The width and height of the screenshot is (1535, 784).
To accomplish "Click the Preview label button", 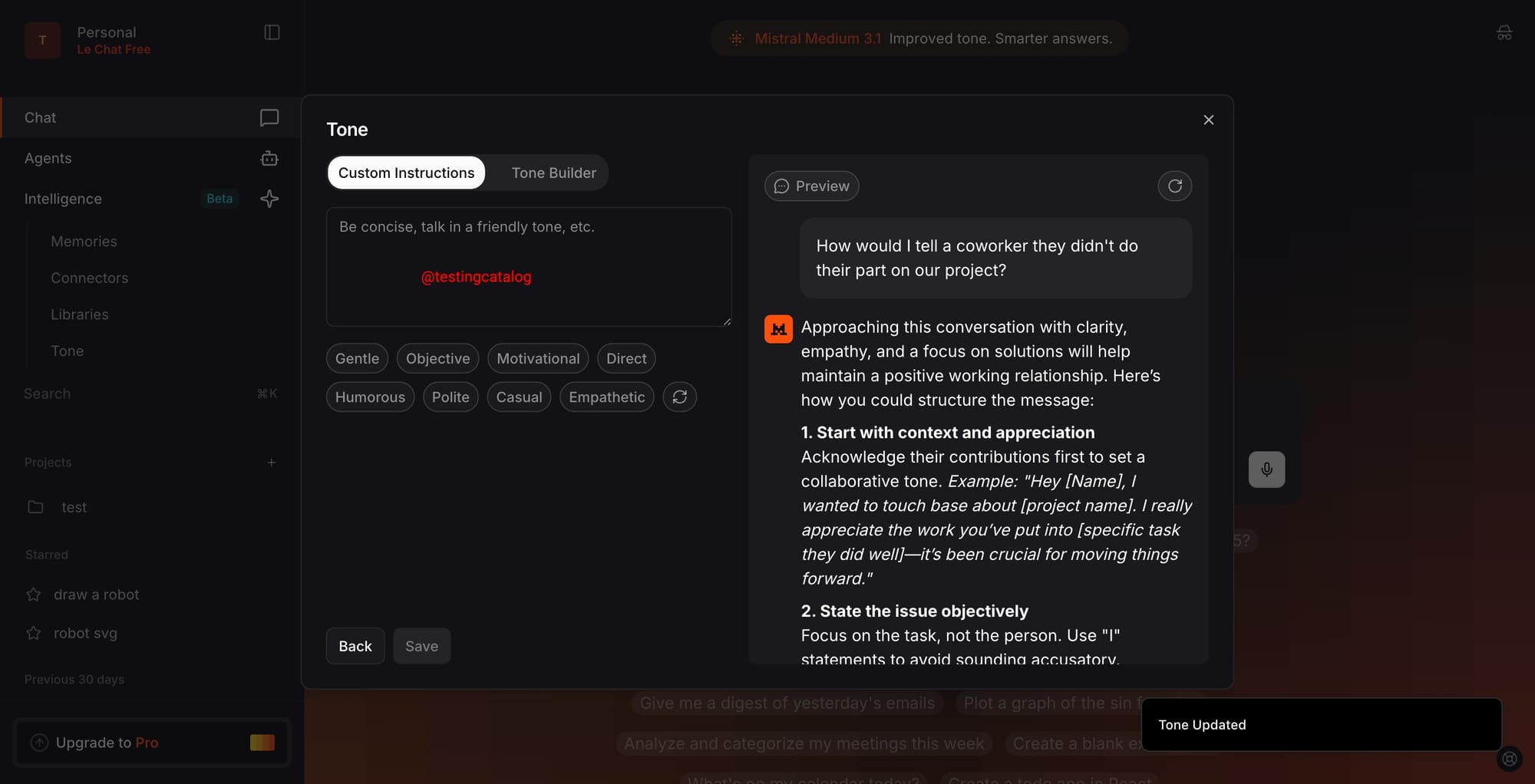I will [x=811, y=186].
